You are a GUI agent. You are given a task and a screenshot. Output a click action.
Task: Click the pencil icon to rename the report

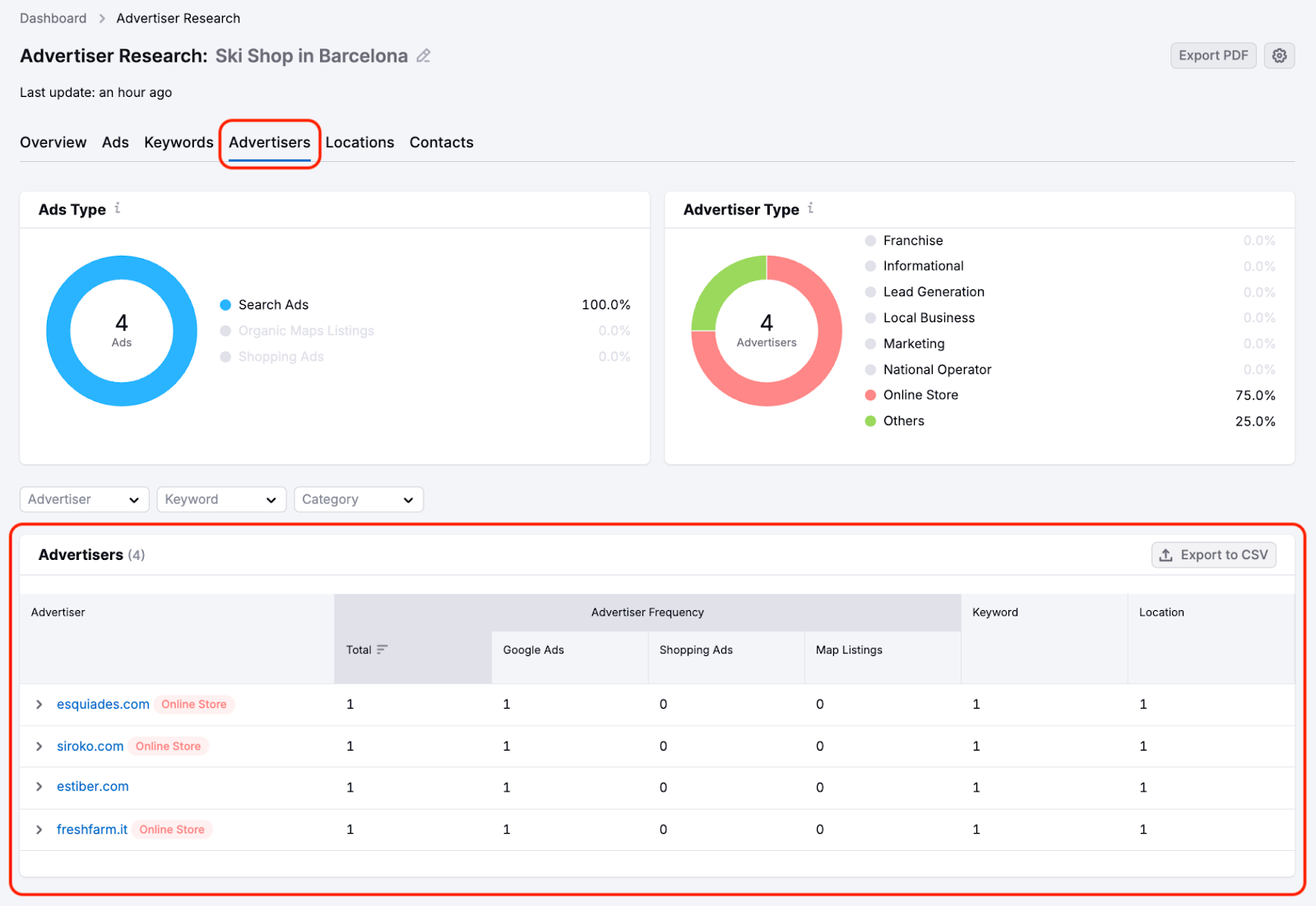pyautogui.click(x=424, y=55)
